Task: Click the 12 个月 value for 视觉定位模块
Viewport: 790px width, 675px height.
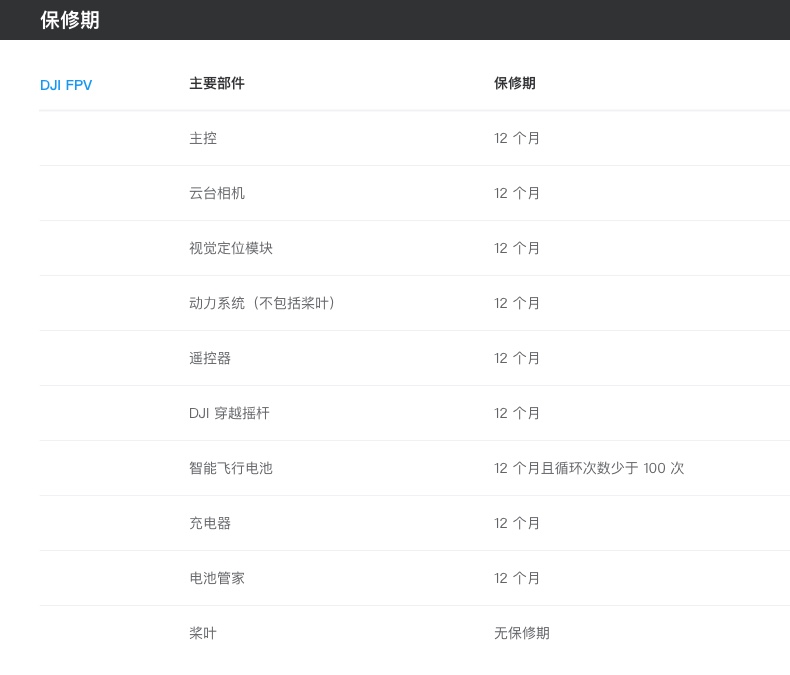Action: (x=516, y=248)
